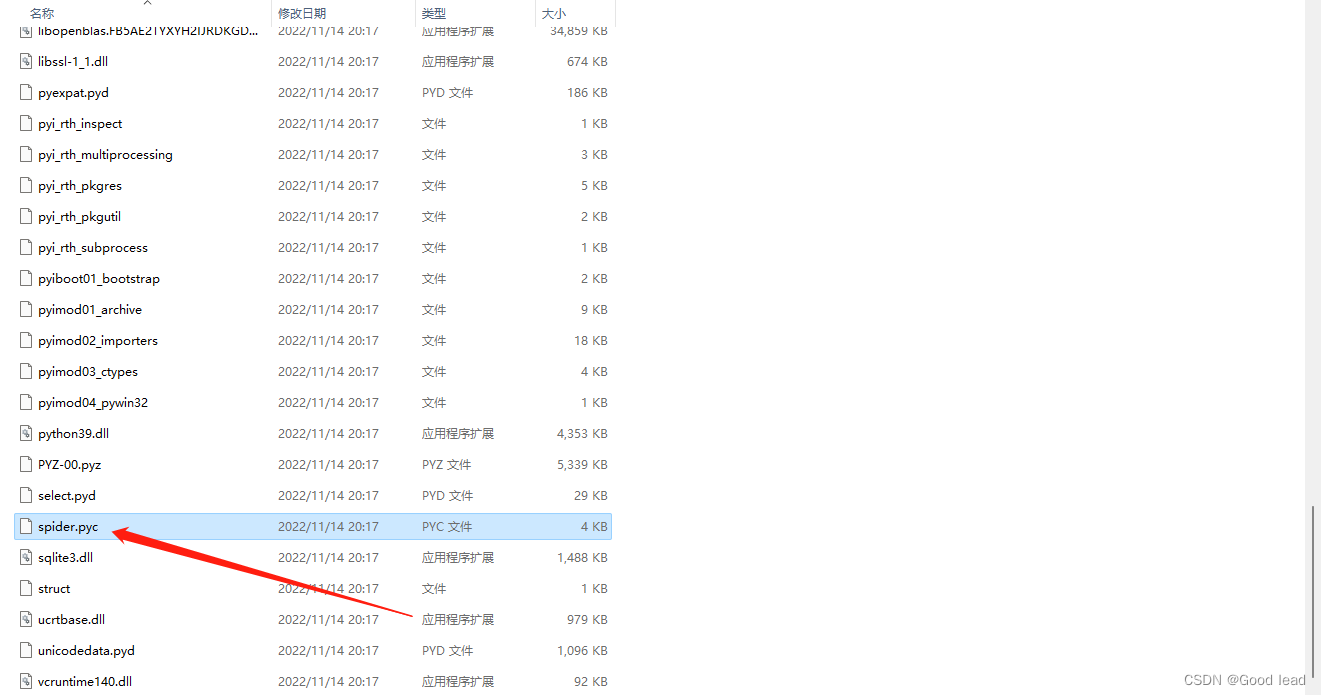Select the pyimod02_importers file
The height and width of the screenshot is (695, 1321).
point(97,340)
